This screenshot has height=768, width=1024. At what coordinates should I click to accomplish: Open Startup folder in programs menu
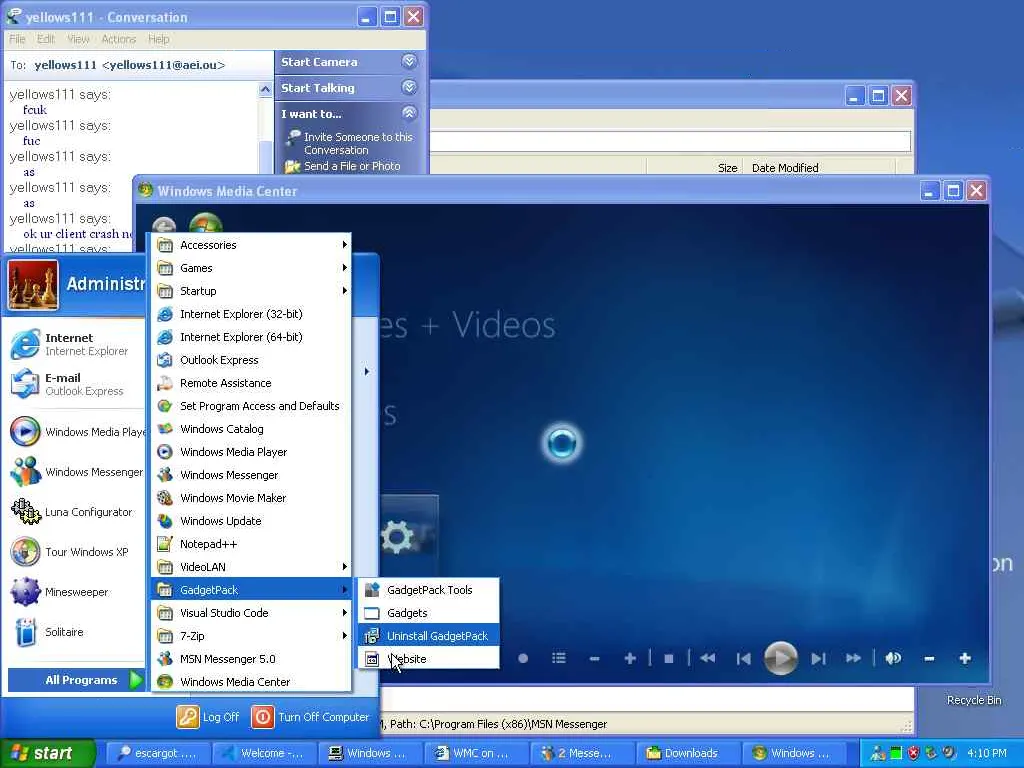(x=251, y=291)
